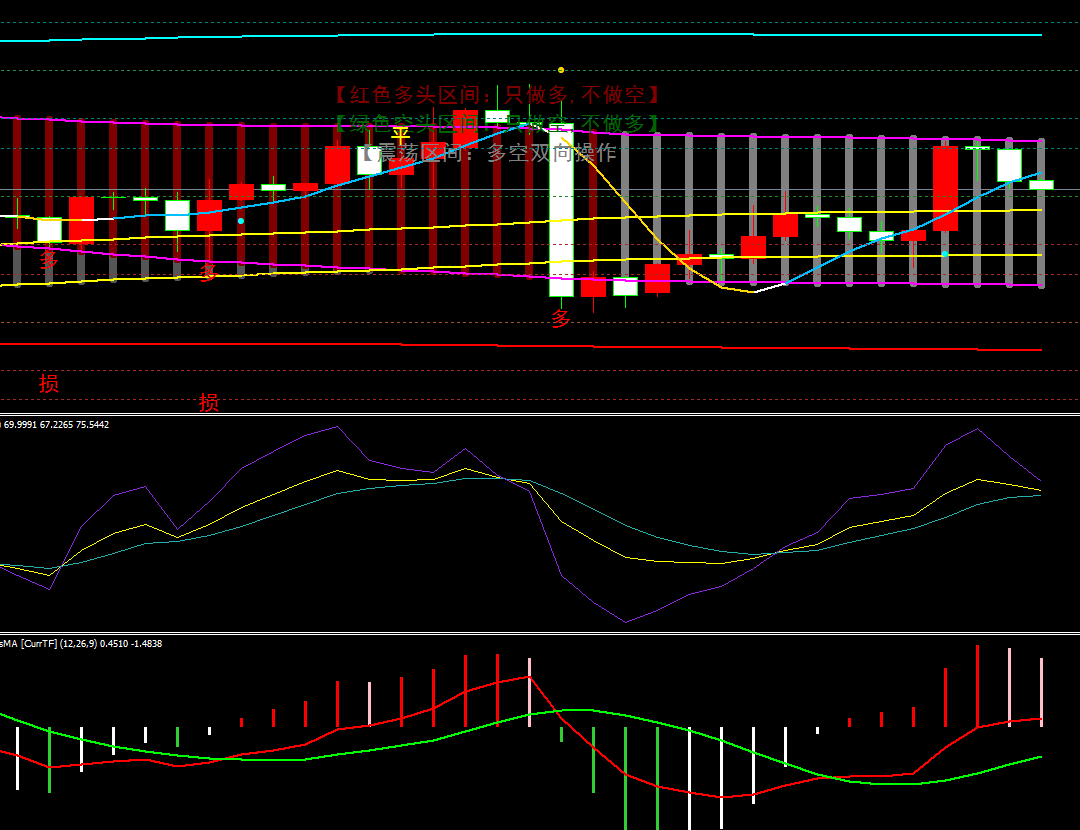Click the divider between main chart and oscillator

click(x=540, y=414)
